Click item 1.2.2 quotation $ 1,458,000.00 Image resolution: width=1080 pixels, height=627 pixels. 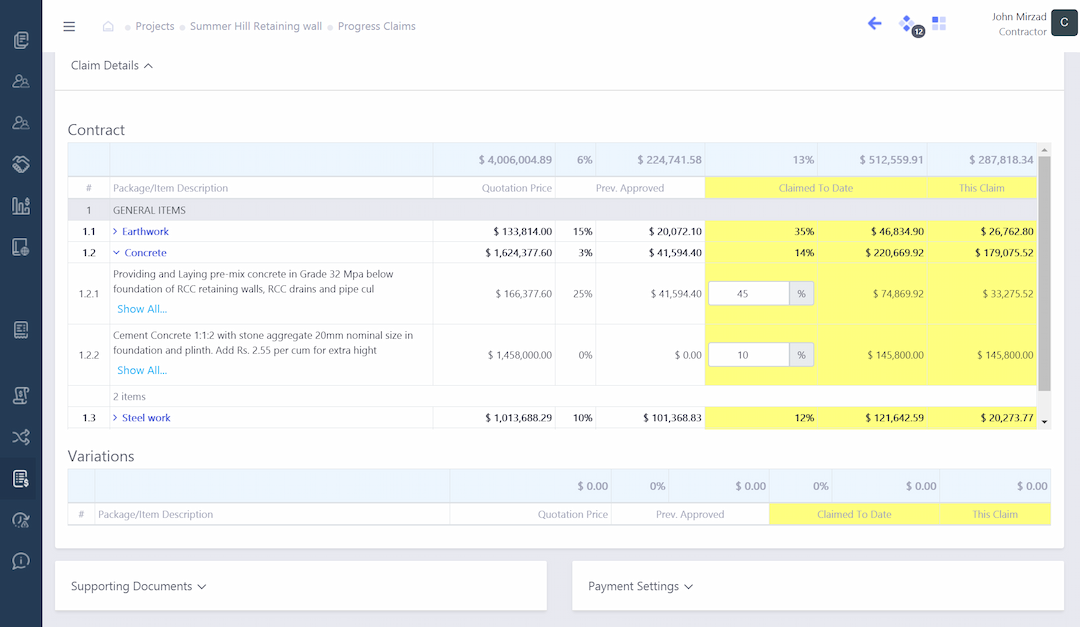tap(520, 355)
